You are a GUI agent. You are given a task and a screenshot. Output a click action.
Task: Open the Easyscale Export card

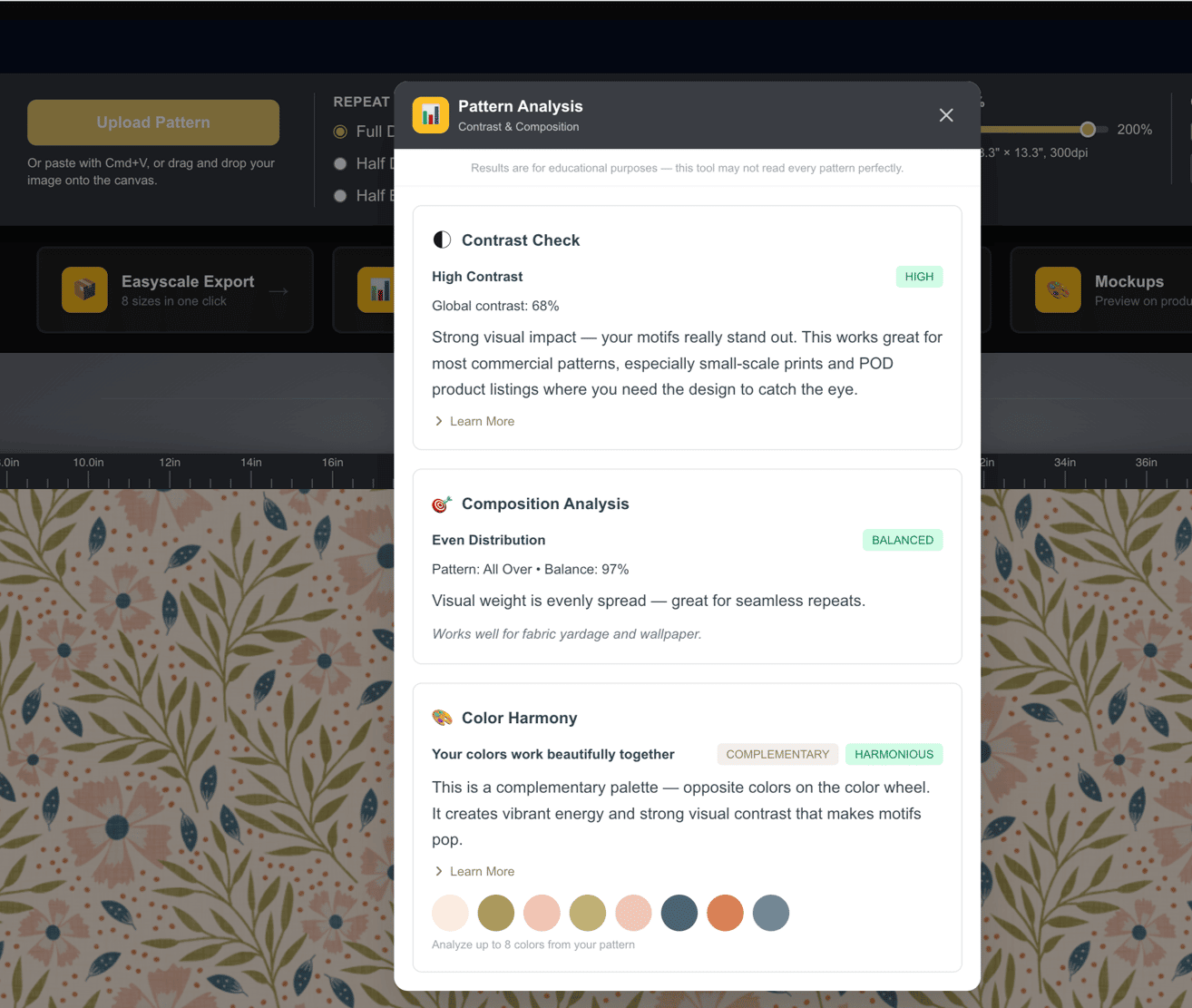175,290
